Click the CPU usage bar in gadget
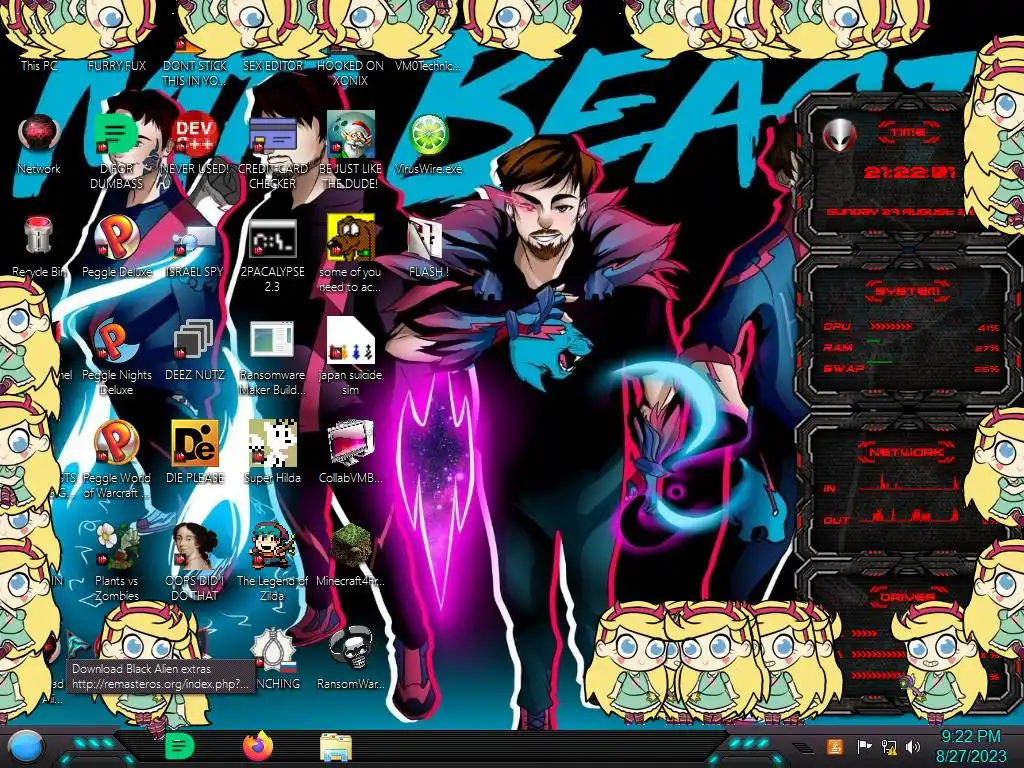 pos(892,326)
